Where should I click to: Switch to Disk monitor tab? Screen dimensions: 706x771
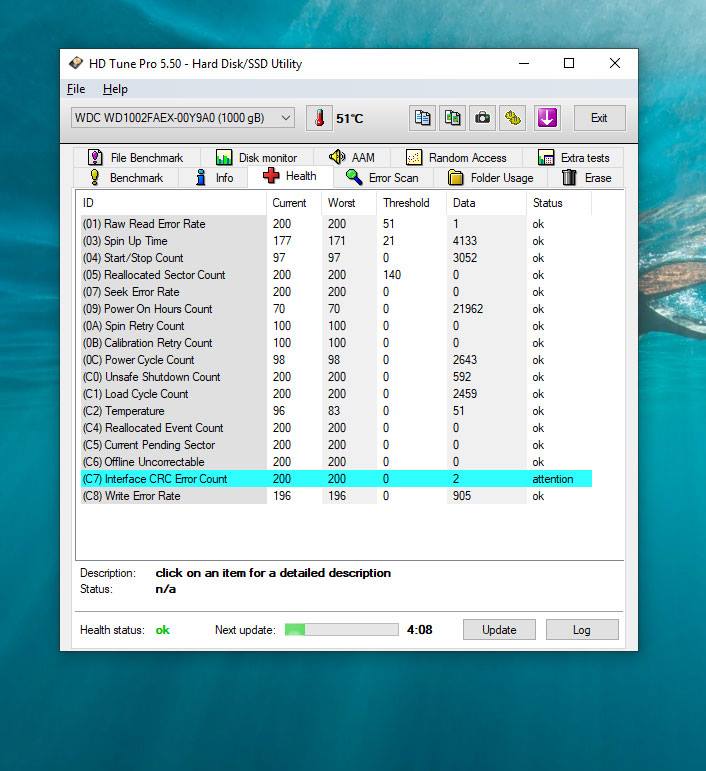[257, 157]
